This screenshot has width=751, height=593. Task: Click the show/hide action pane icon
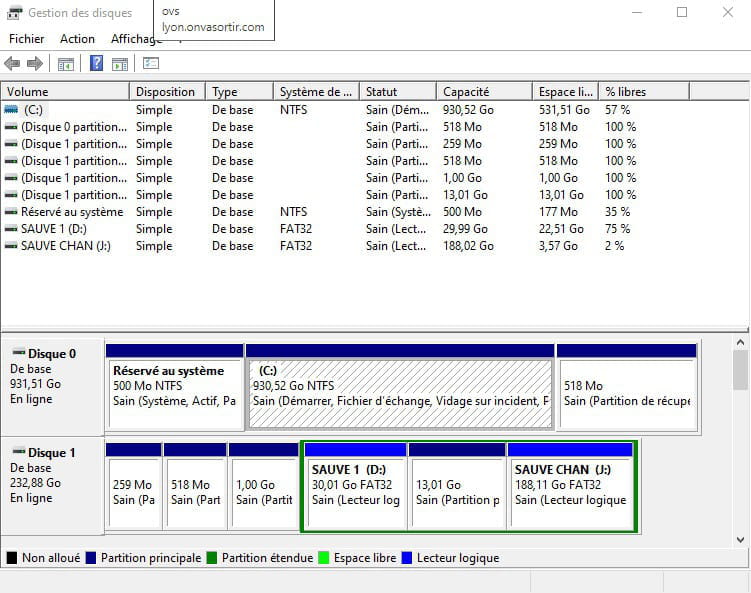pyautogui.click(x=120, y=64)
